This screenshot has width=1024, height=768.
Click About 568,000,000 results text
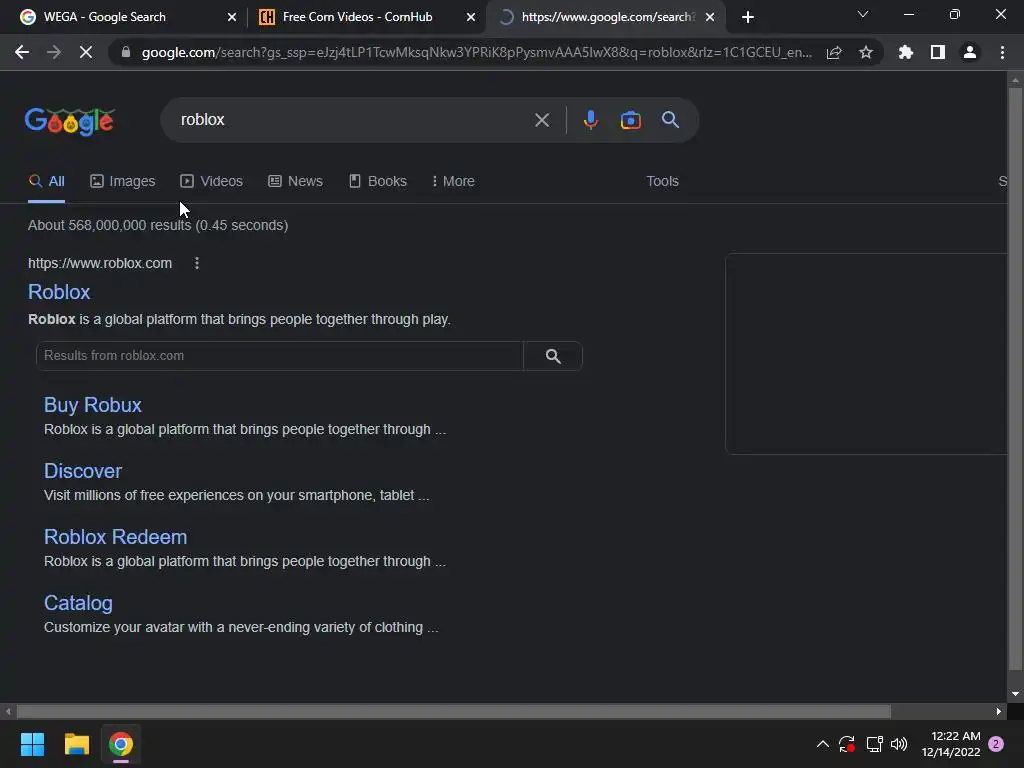[x=158, y=225]
